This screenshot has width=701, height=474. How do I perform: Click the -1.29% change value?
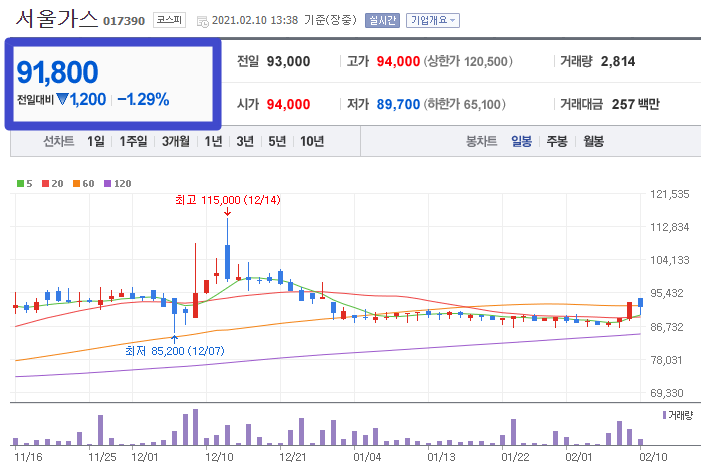(x=143, y=99)
